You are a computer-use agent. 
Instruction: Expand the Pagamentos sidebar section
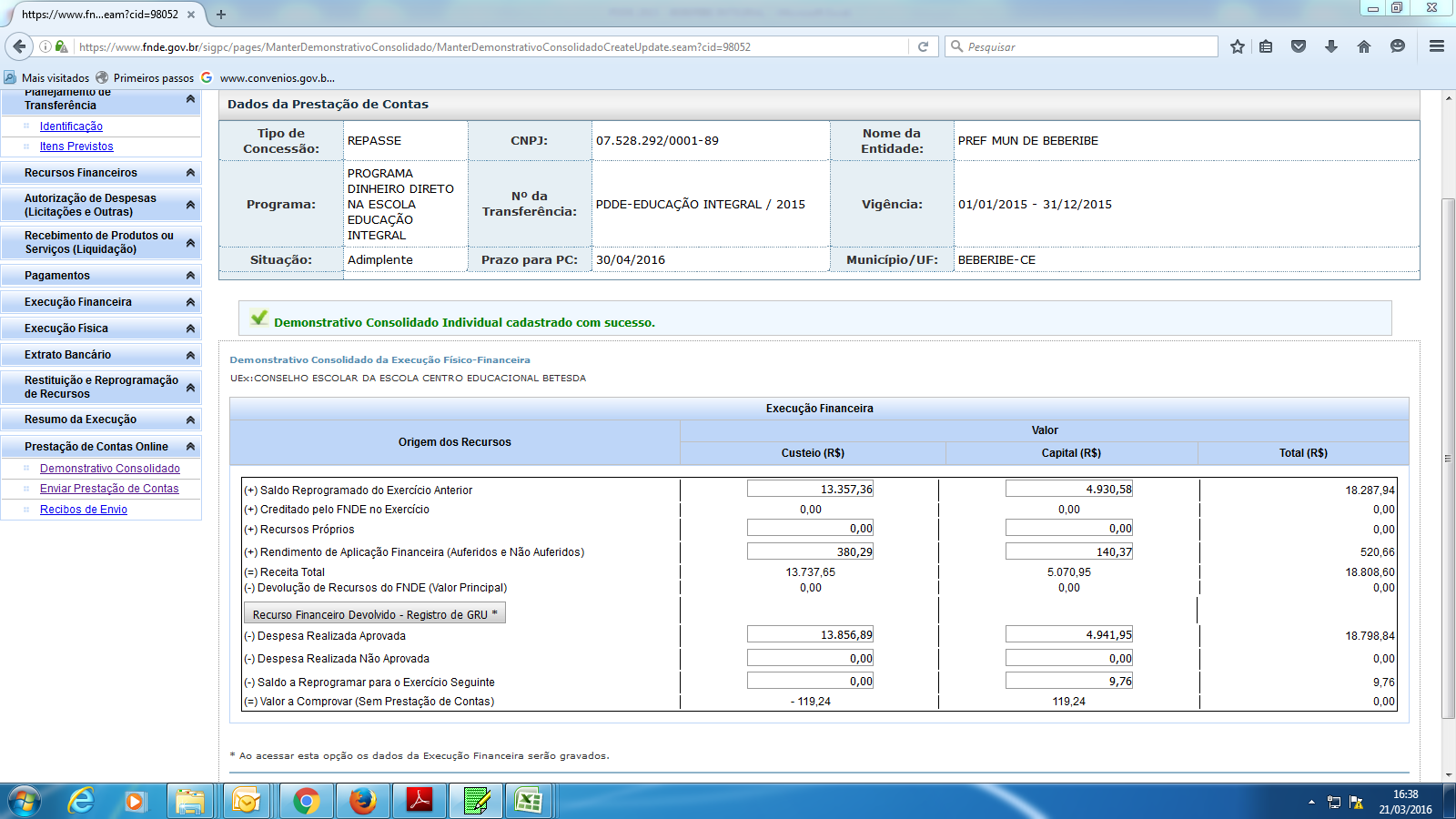point(190,276)
